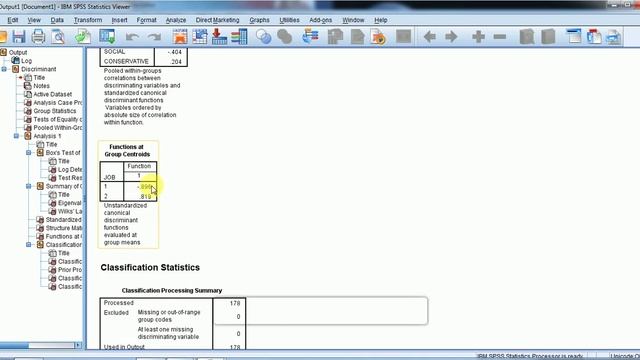Click the Print toolbar icon
The width and height of the screenshot is (640, 360).
click(38, 37)
